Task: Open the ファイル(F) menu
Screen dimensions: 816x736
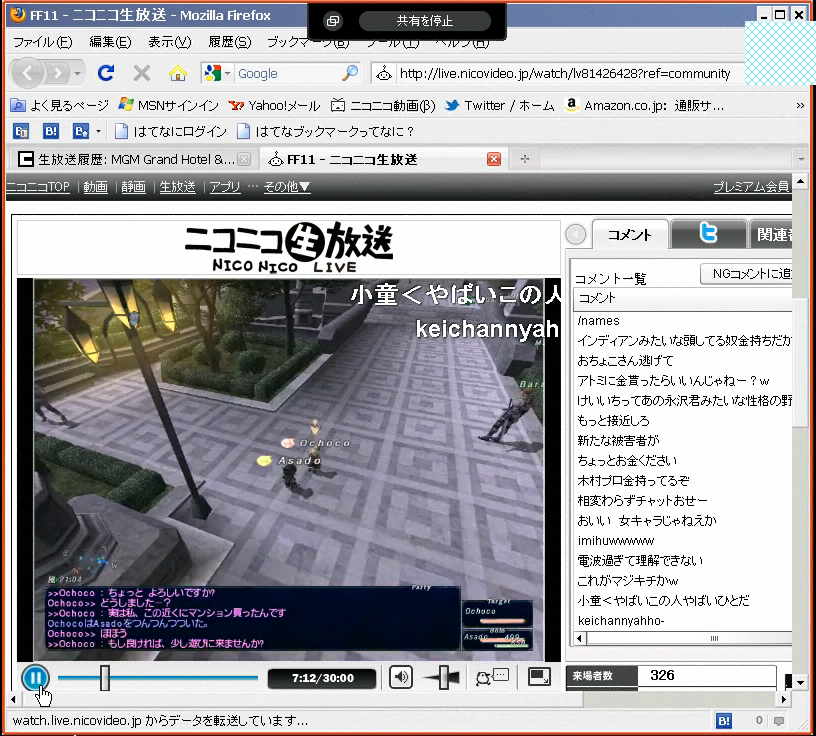Action: (x=42, y=42)
